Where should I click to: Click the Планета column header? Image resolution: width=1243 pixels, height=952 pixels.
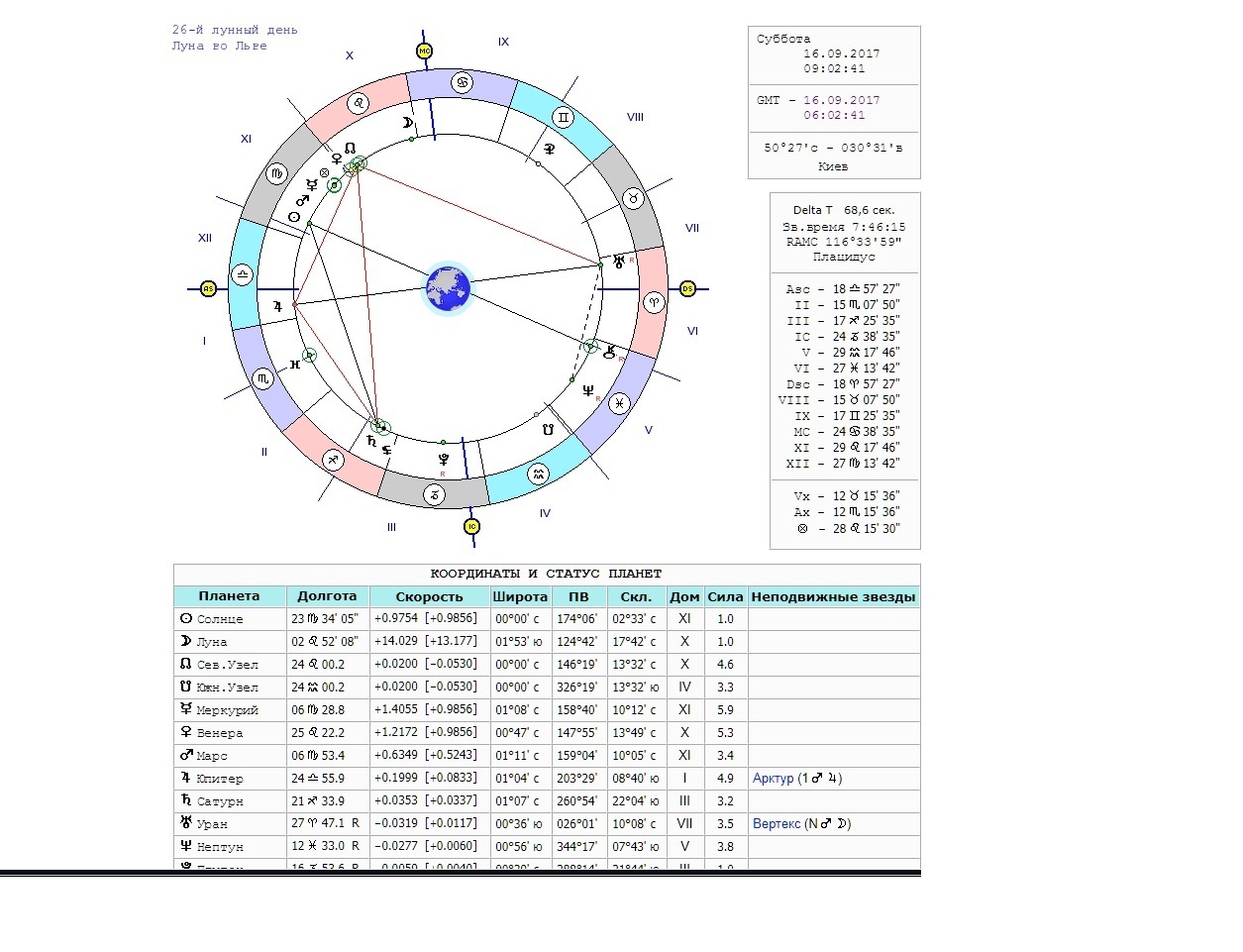click(229, 596)
